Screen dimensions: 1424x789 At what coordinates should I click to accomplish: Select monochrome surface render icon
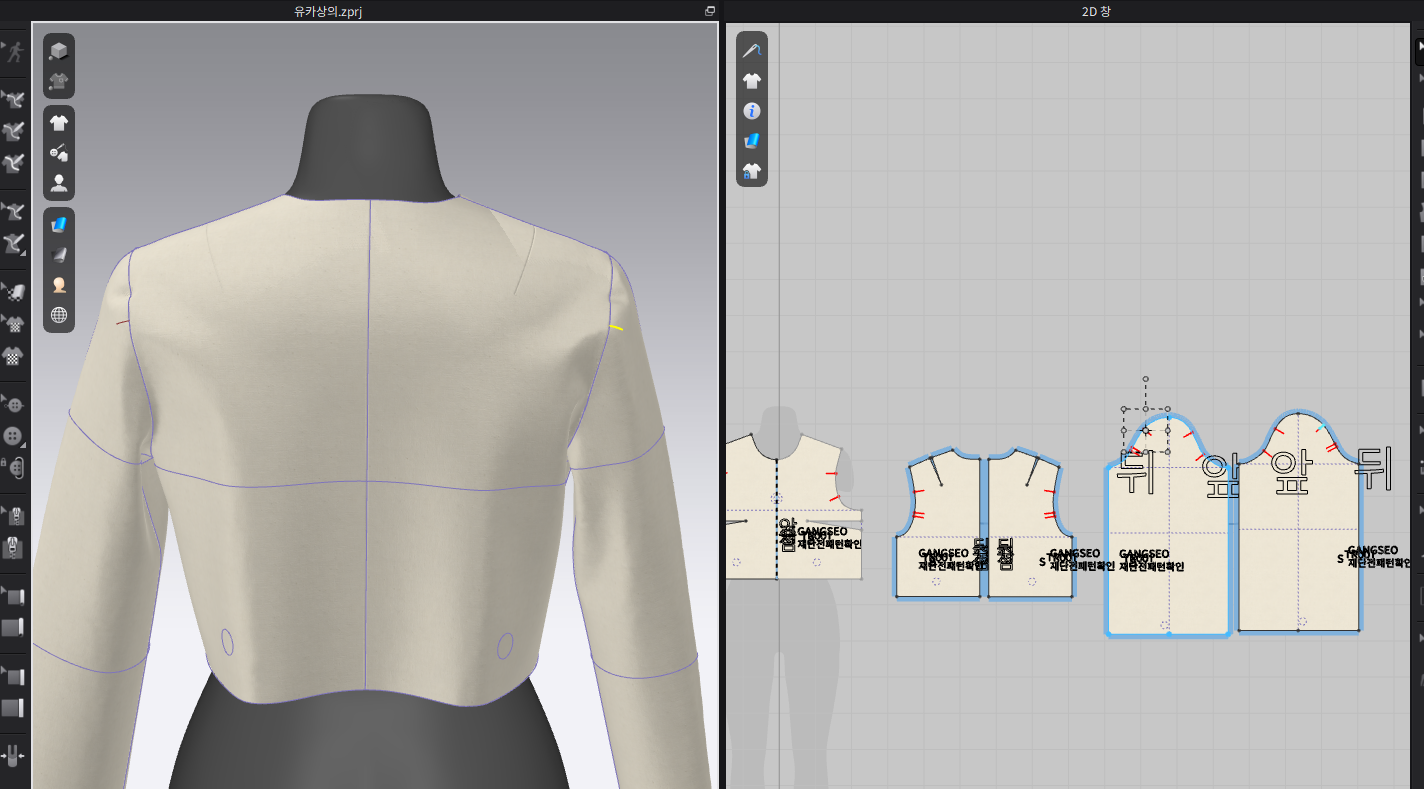[x=59, y=254]
